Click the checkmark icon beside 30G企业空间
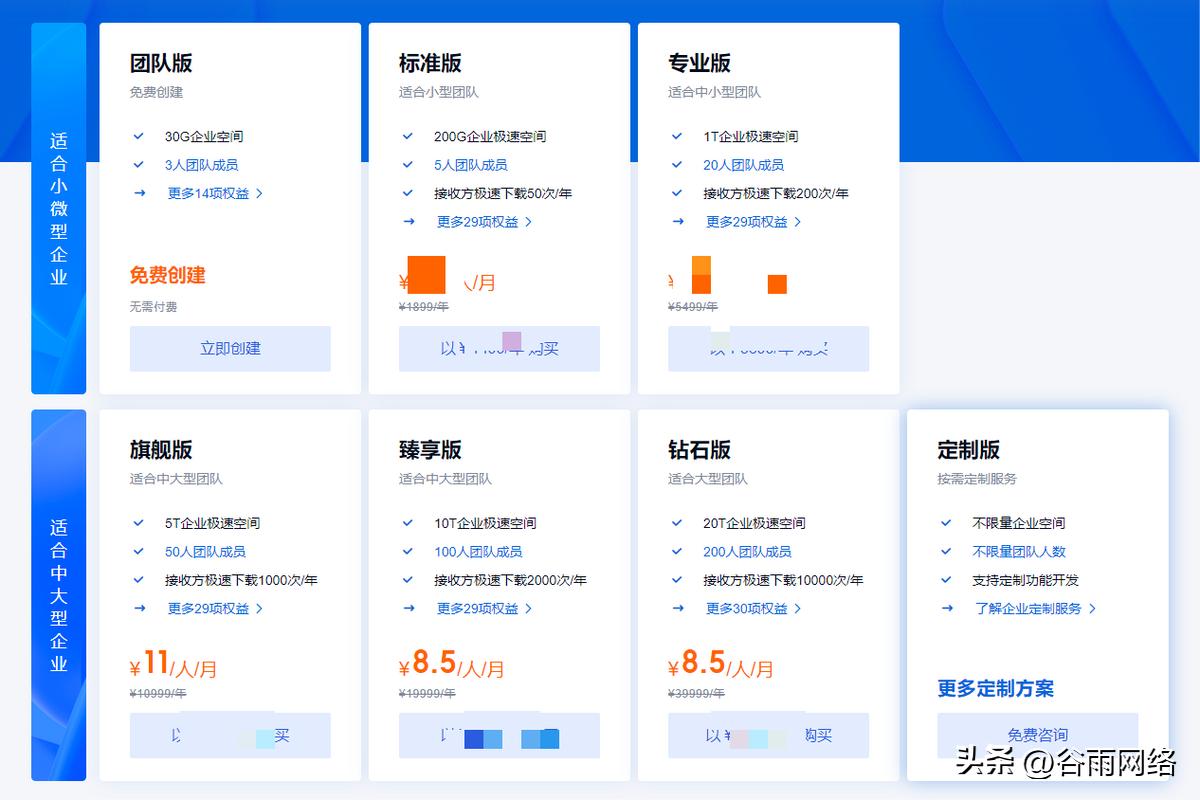Viewport: 1200px width, 800px height. coord(138,136)
